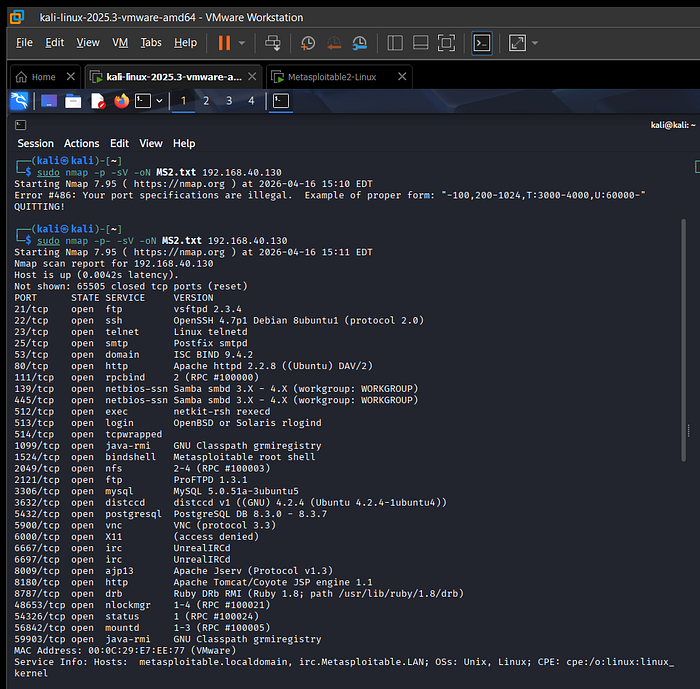Click the MAC Address line
Screen dimensions: 700x689
click(x=125, y=651)
